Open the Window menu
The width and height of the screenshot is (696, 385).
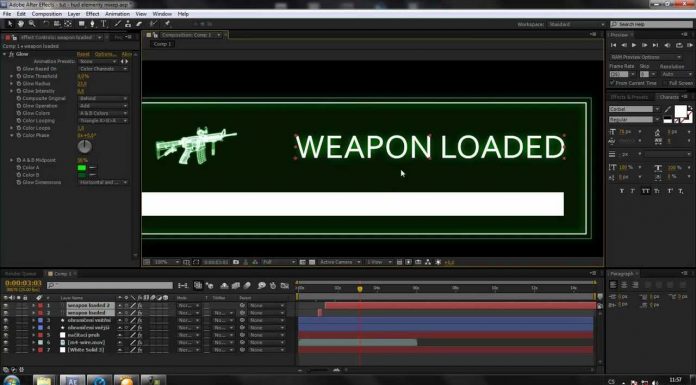tap(162, 14)
